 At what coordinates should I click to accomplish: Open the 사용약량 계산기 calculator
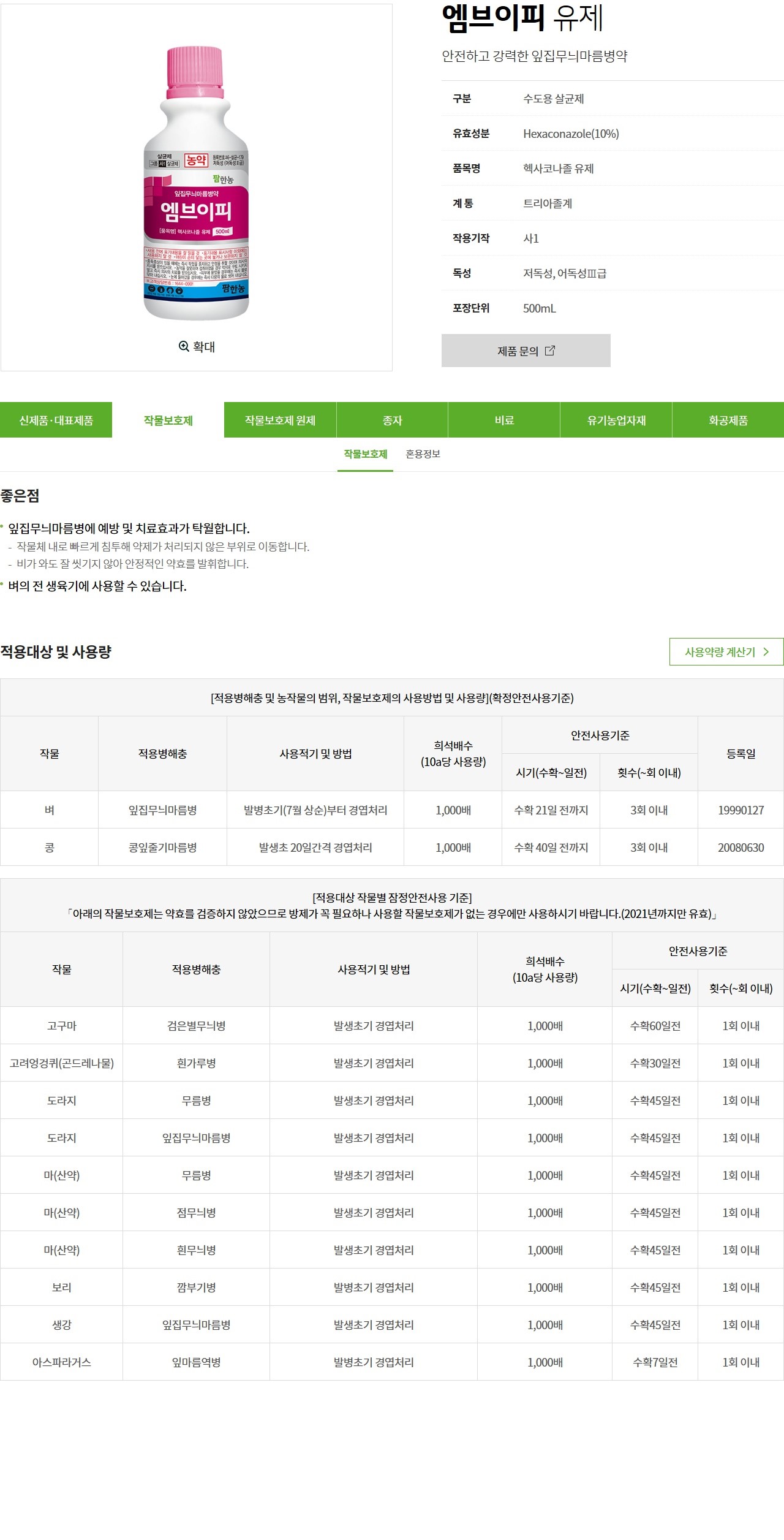726,652
